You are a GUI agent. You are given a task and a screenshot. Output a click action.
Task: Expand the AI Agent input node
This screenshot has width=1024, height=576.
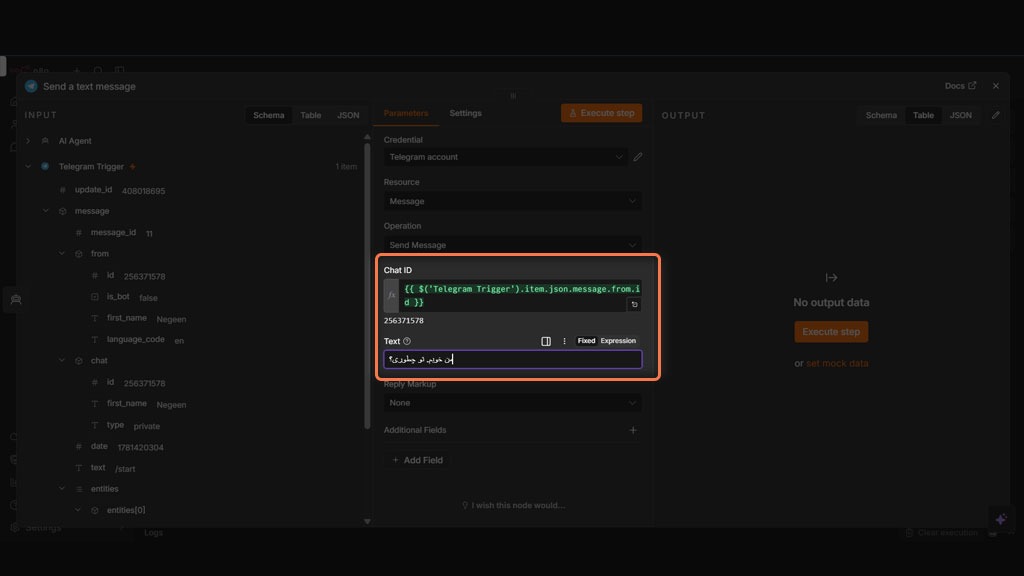pyautogui.click(x=28, y=140)
